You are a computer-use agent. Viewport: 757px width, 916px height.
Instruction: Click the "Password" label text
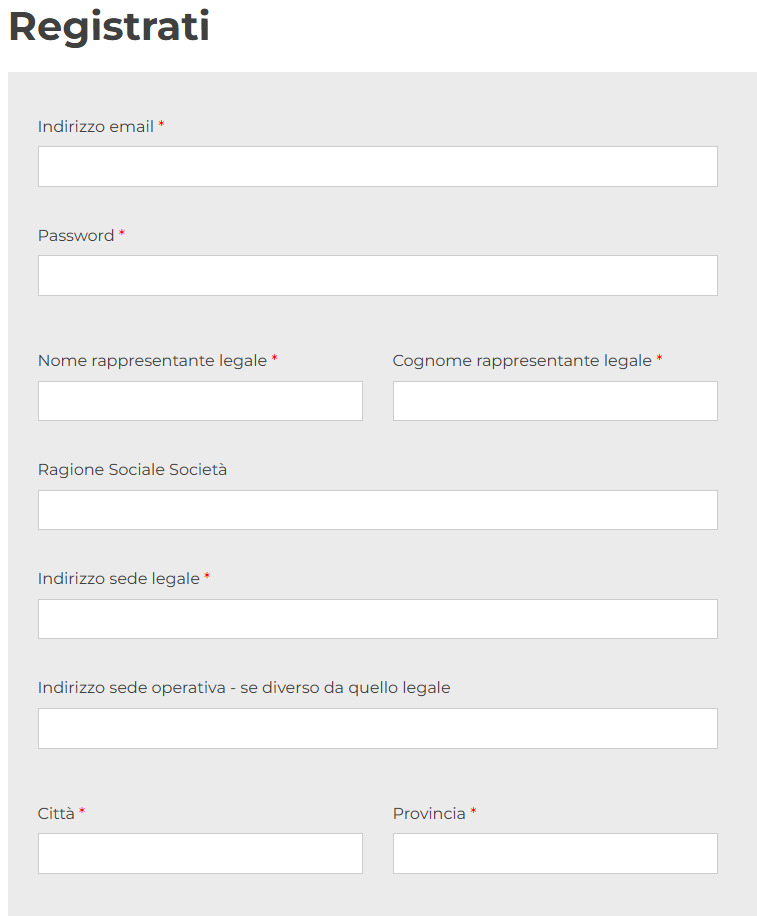(76, 236)
